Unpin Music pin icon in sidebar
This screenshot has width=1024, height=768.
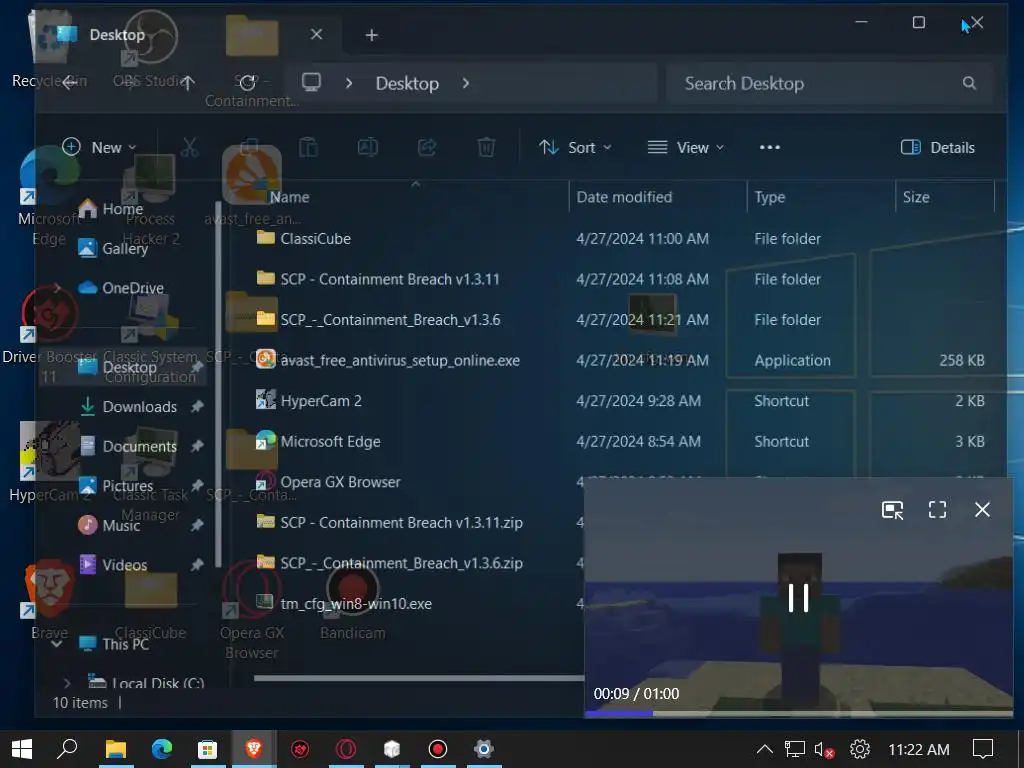197,525
